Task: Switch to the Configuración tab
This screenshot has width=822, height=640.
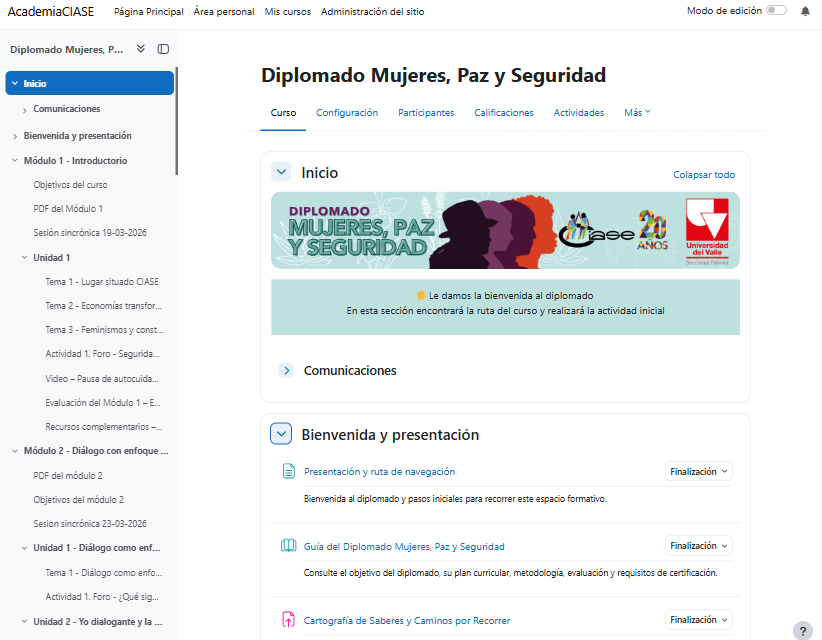Action: (347, 113)
